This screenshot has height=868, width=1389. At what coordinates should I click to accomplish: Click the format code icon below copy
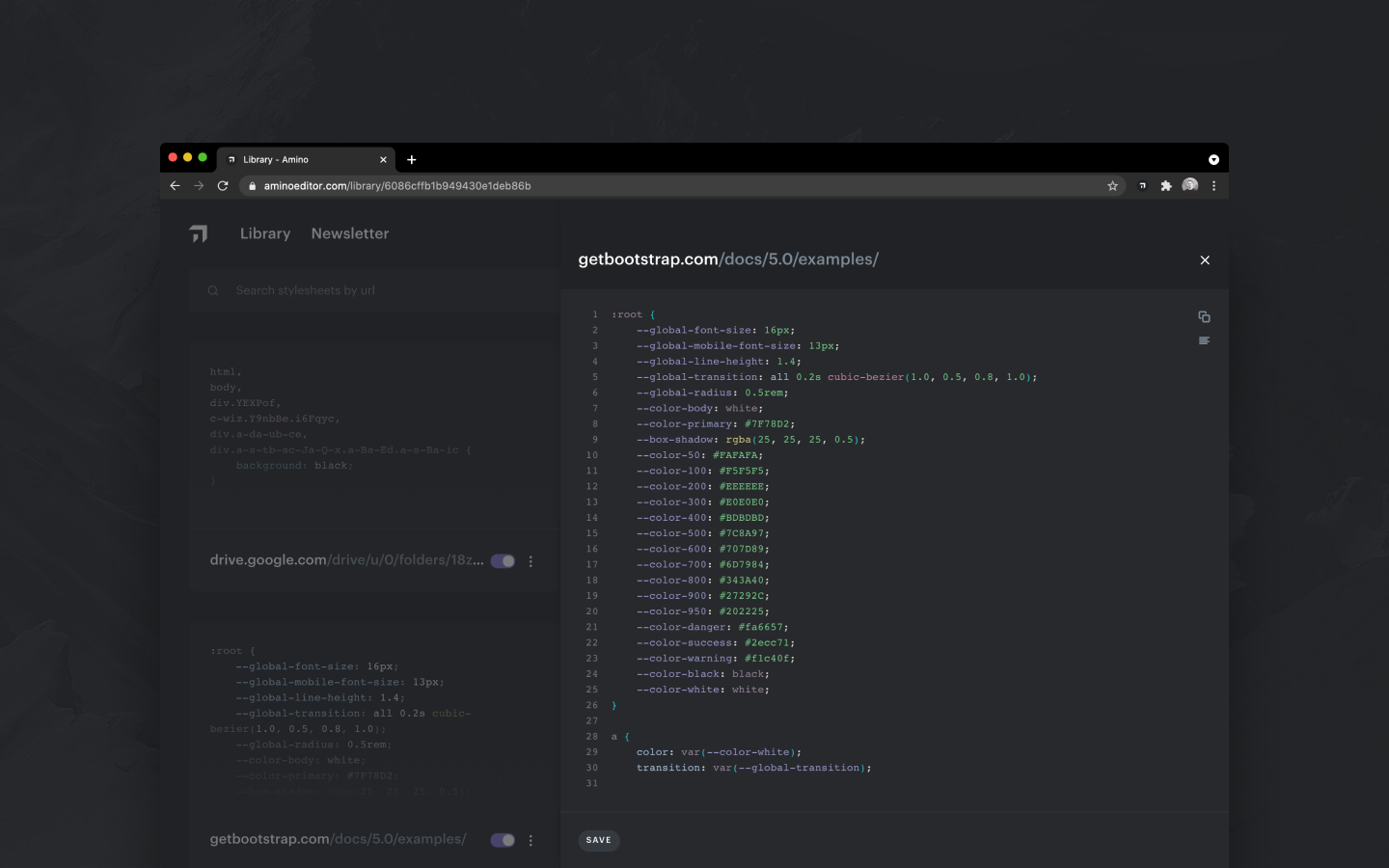(1204, 340)
